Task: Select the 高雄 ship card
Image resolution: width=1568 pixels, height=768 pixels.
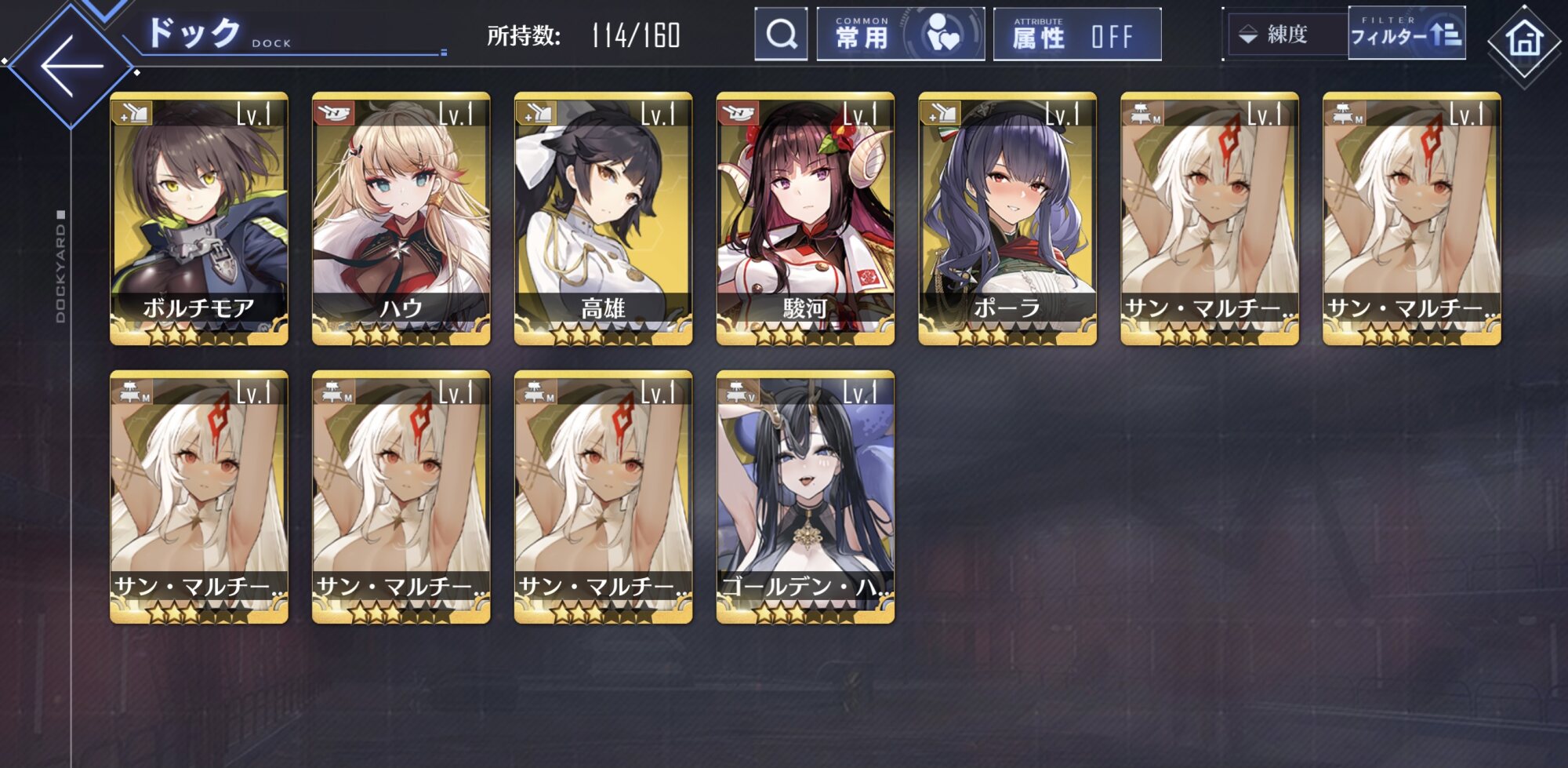Action: pyautogui.click(x=603, y=219)
